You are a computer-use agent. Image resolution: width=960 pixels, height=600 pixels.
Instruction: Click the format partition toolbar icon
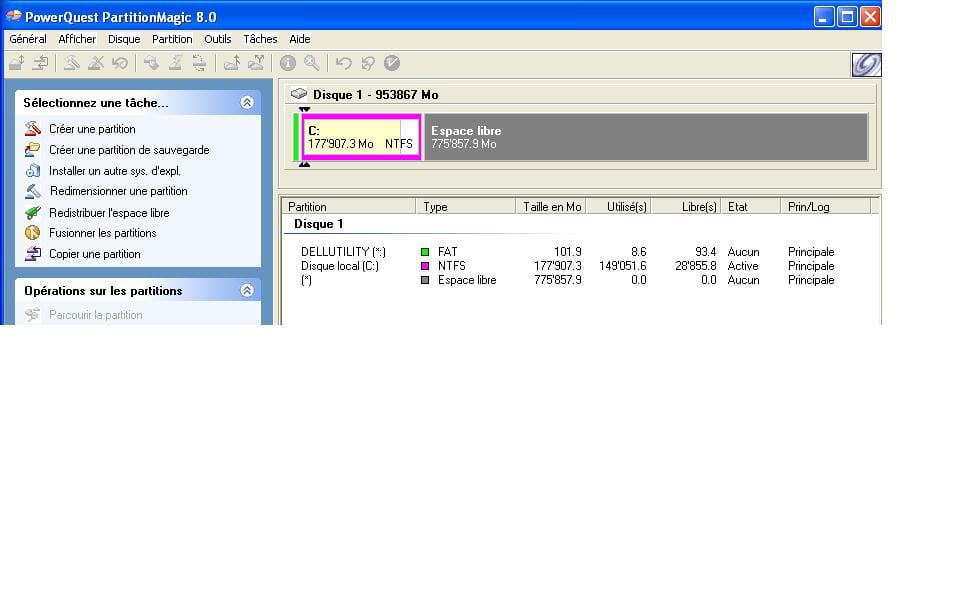175,62
